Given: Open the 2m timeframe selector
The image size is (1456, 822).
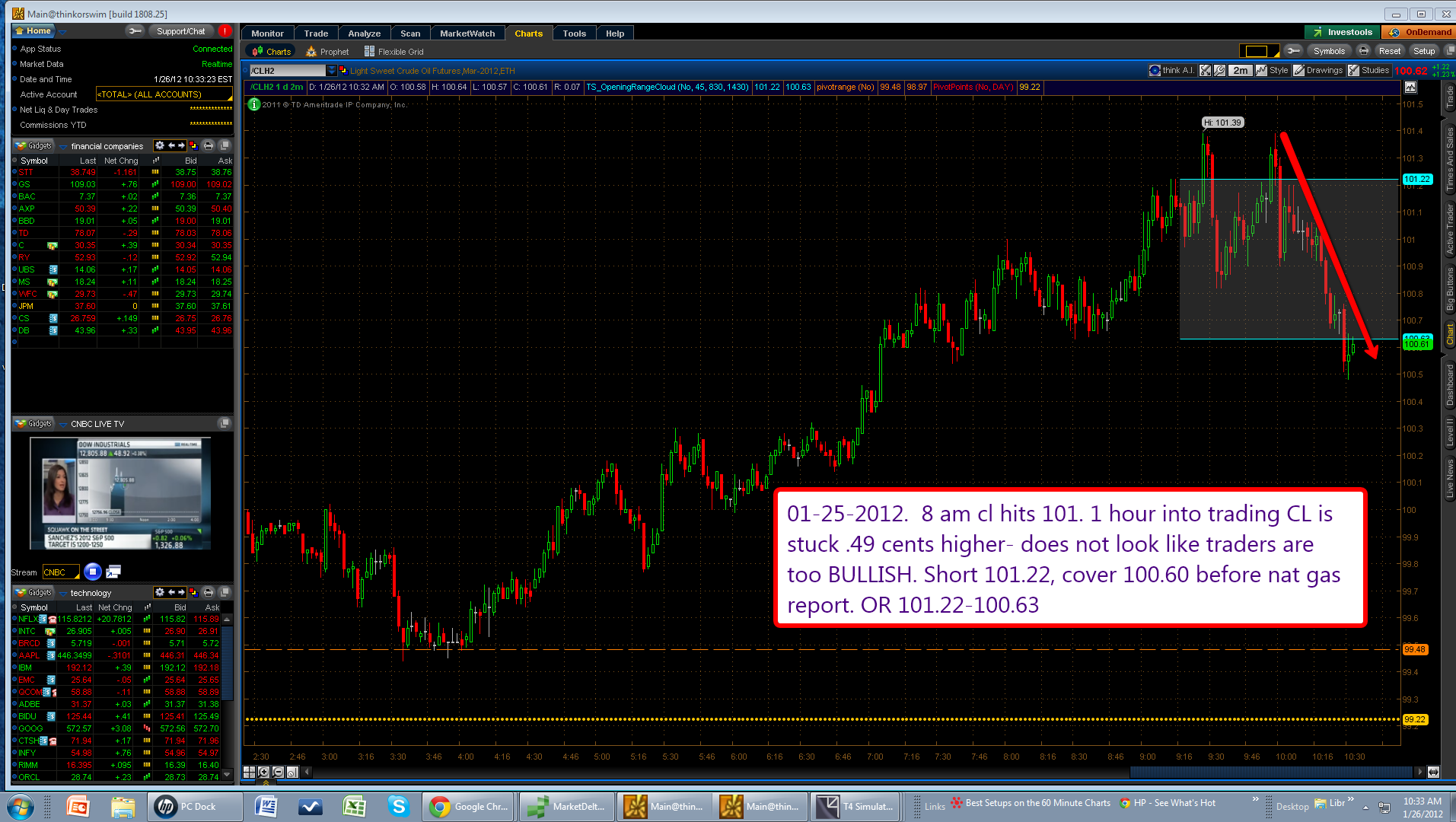Looking at the screenshot, I should pyautogui.click(x=1241, y=70).
